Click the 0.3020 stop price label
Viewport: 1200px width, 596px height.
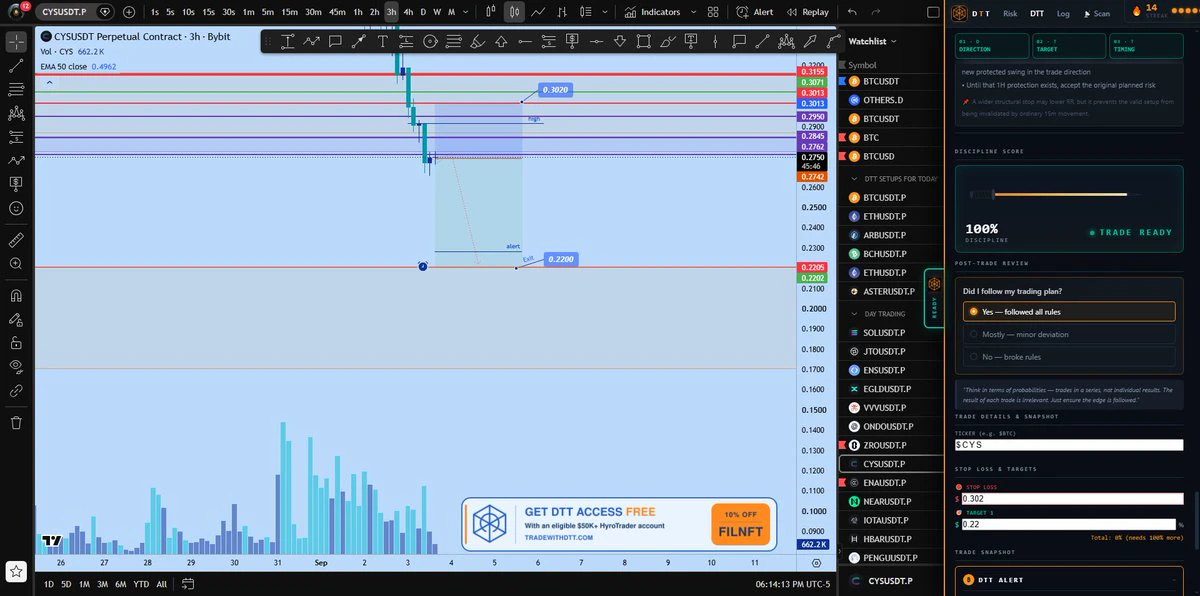coord(555,90)
